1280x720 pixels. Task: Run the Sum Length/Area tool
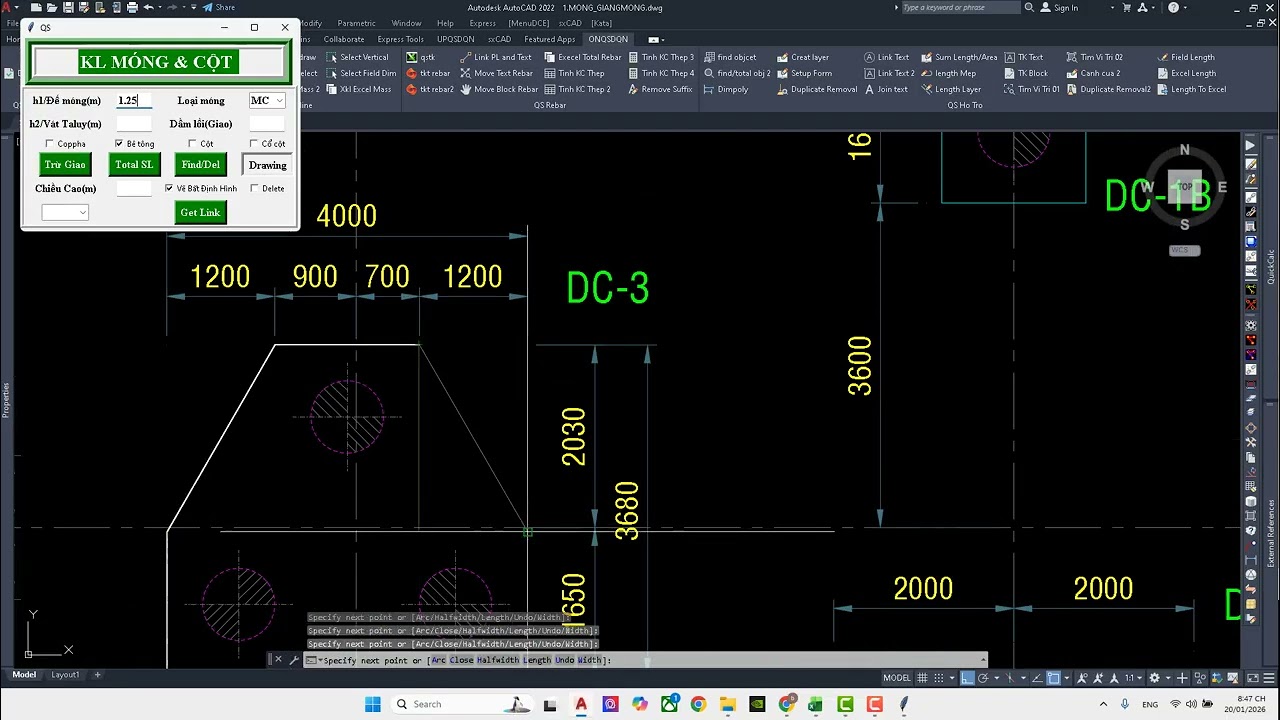[x=958, y=57]
